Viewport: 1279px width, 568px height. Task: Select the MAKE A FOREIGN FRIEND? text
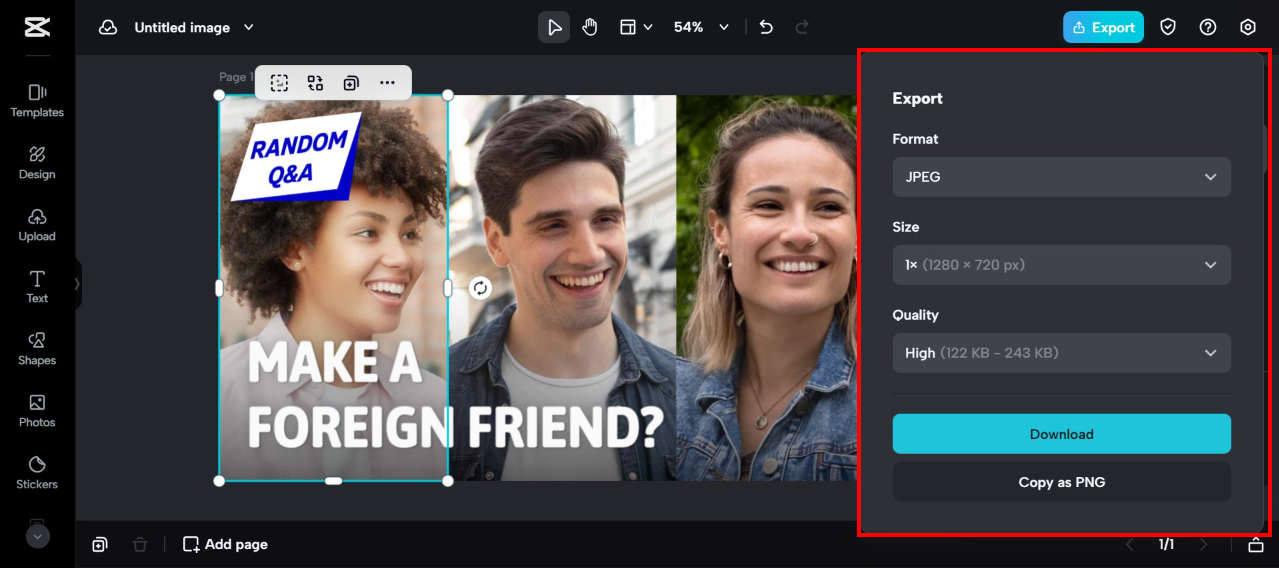coord(455,395)
